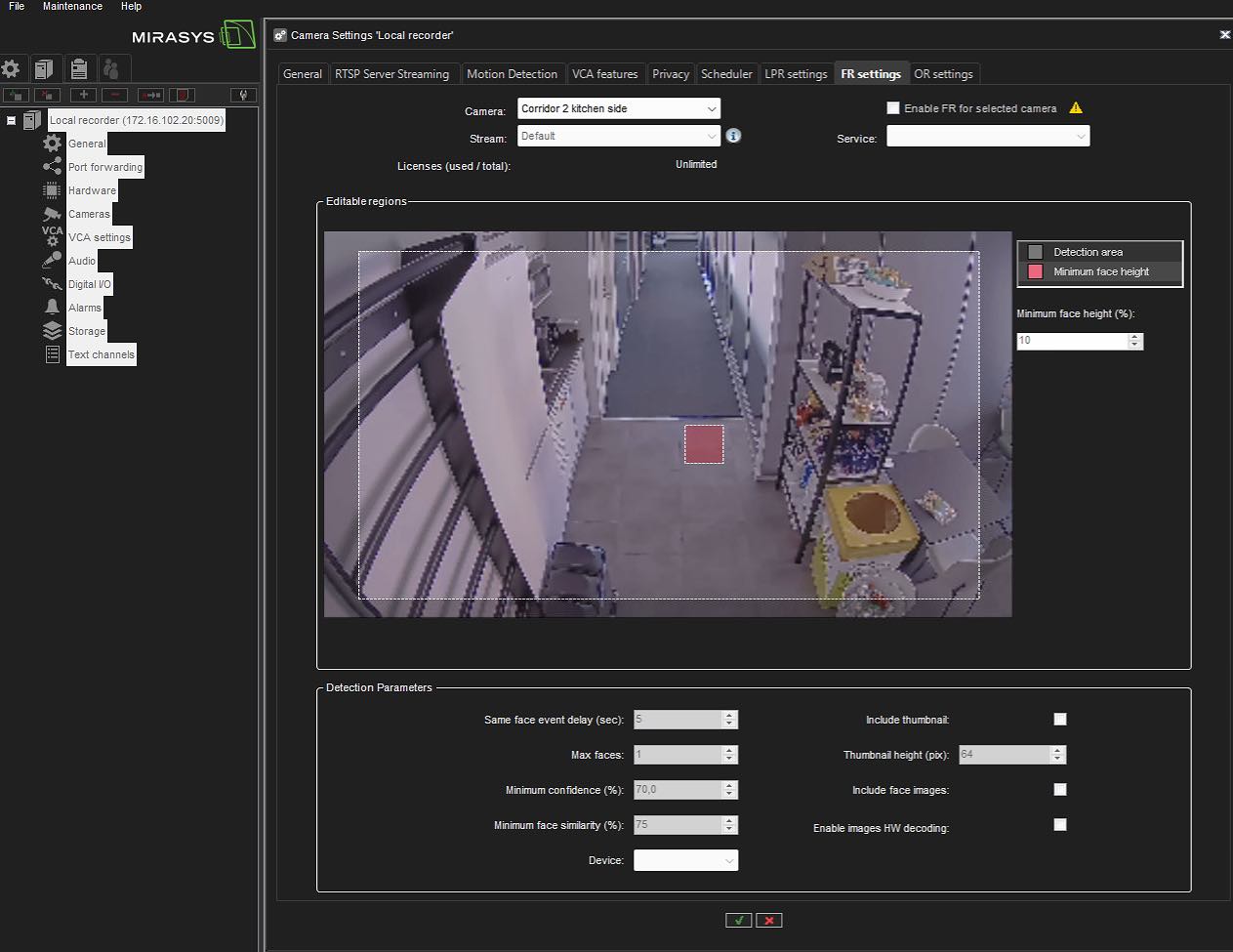
Task: Open the Maintenance menu
Action: [72, 7]
